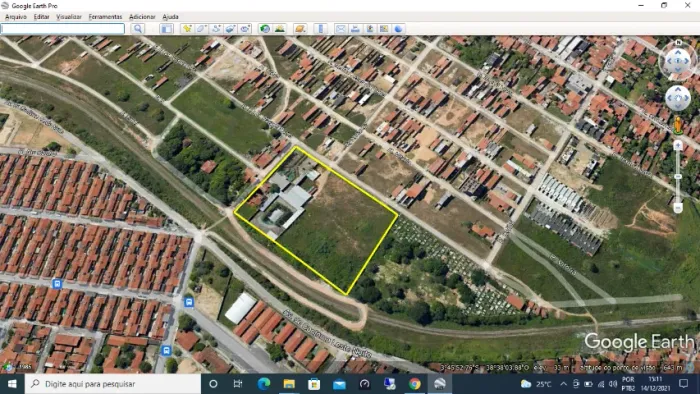Open File Explorer from taskbar
The height and width of the screenshot is (394, 700).
point(289,384)
